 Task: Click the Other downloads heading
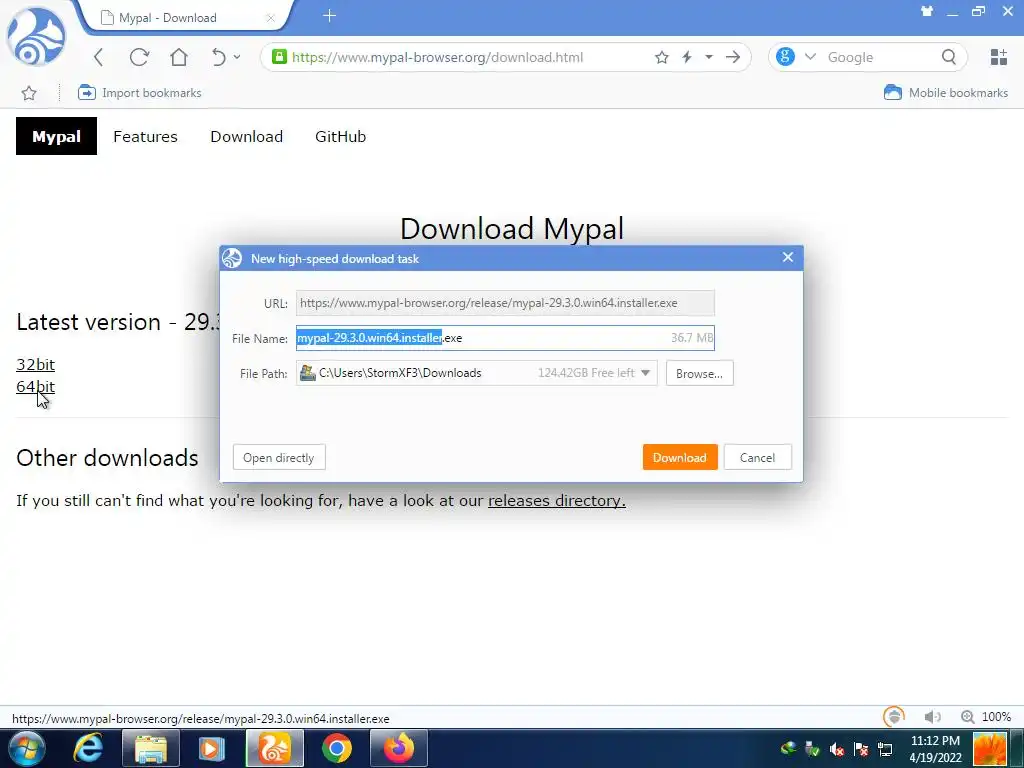(107, 458)
